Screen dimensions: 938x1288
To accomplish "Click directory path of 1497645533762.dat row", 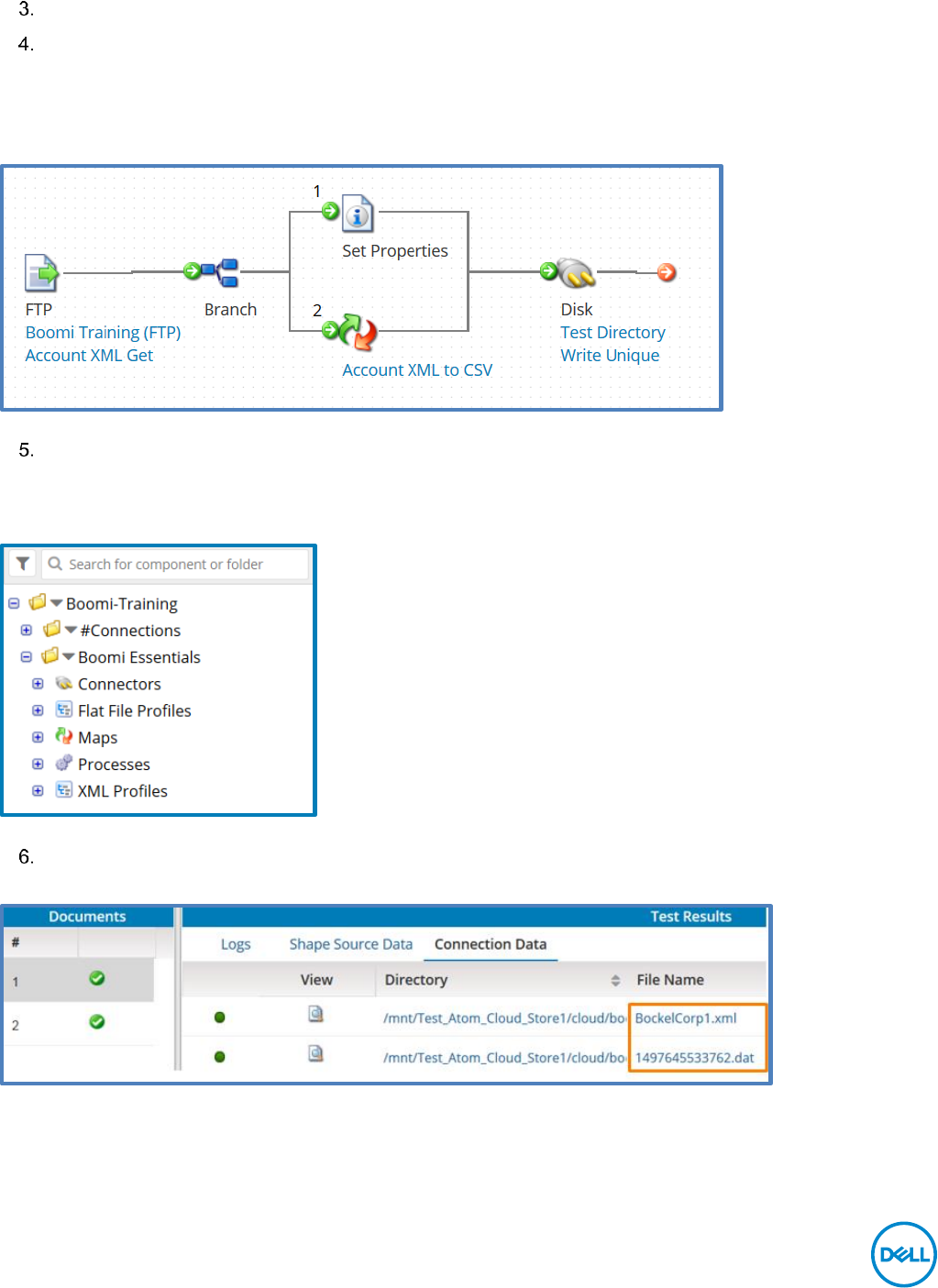I will pyautogui.click(x=505, y=1057).
